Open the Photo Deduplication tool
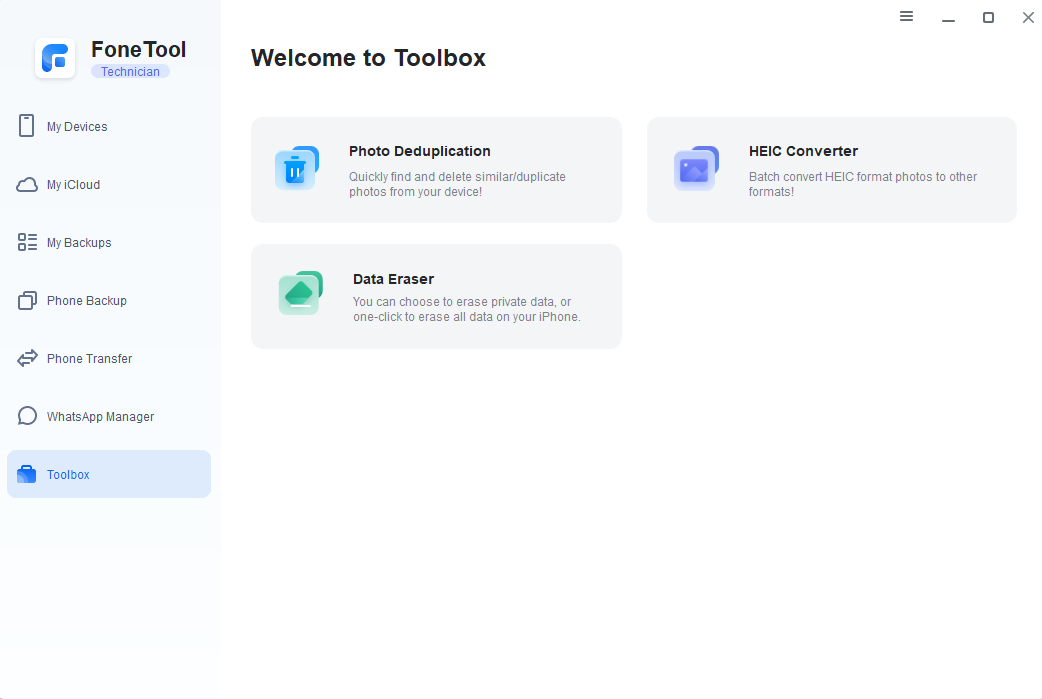 pos(436,169)
